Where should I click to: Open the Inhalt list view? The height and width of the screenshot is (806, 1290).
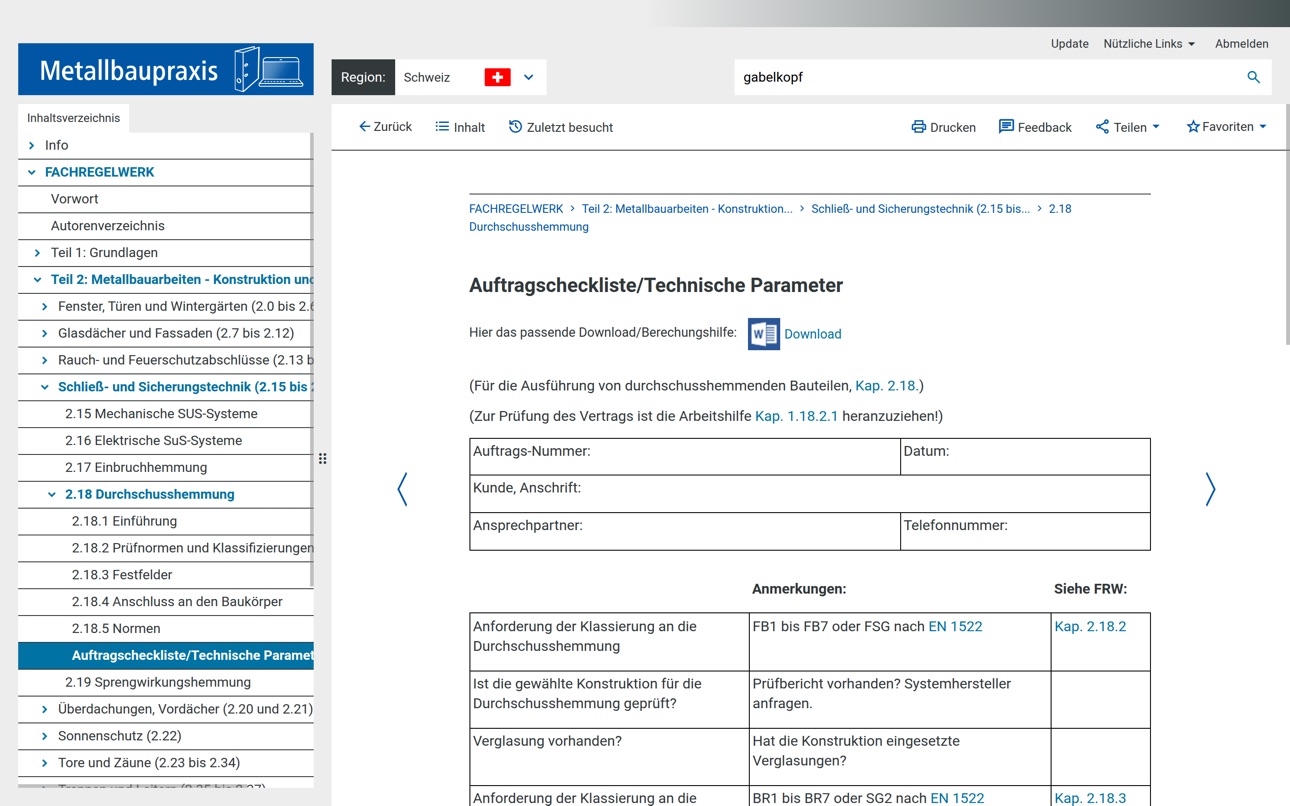(460, 127)
